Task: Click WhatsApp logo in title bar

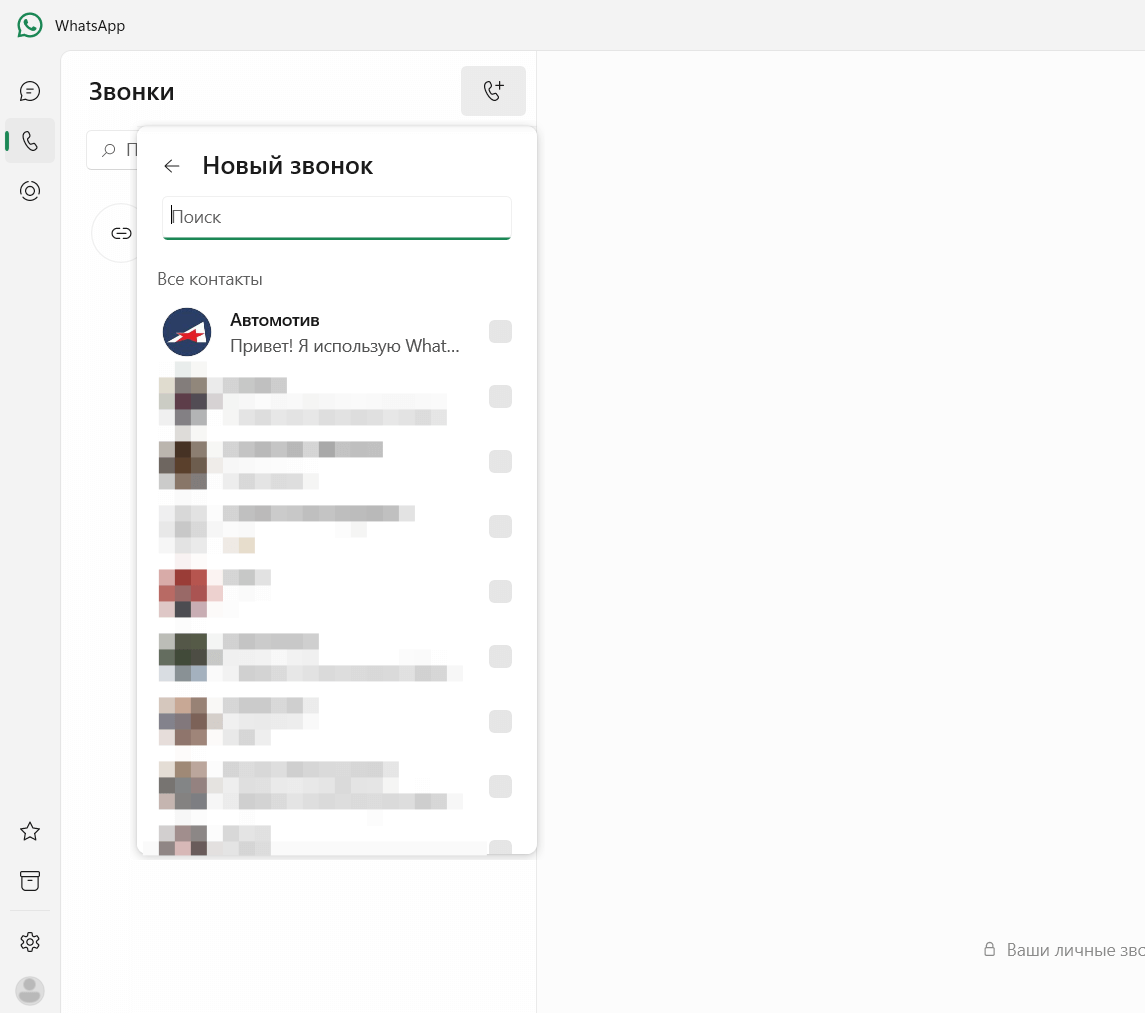Action: (x=30, y=26)
